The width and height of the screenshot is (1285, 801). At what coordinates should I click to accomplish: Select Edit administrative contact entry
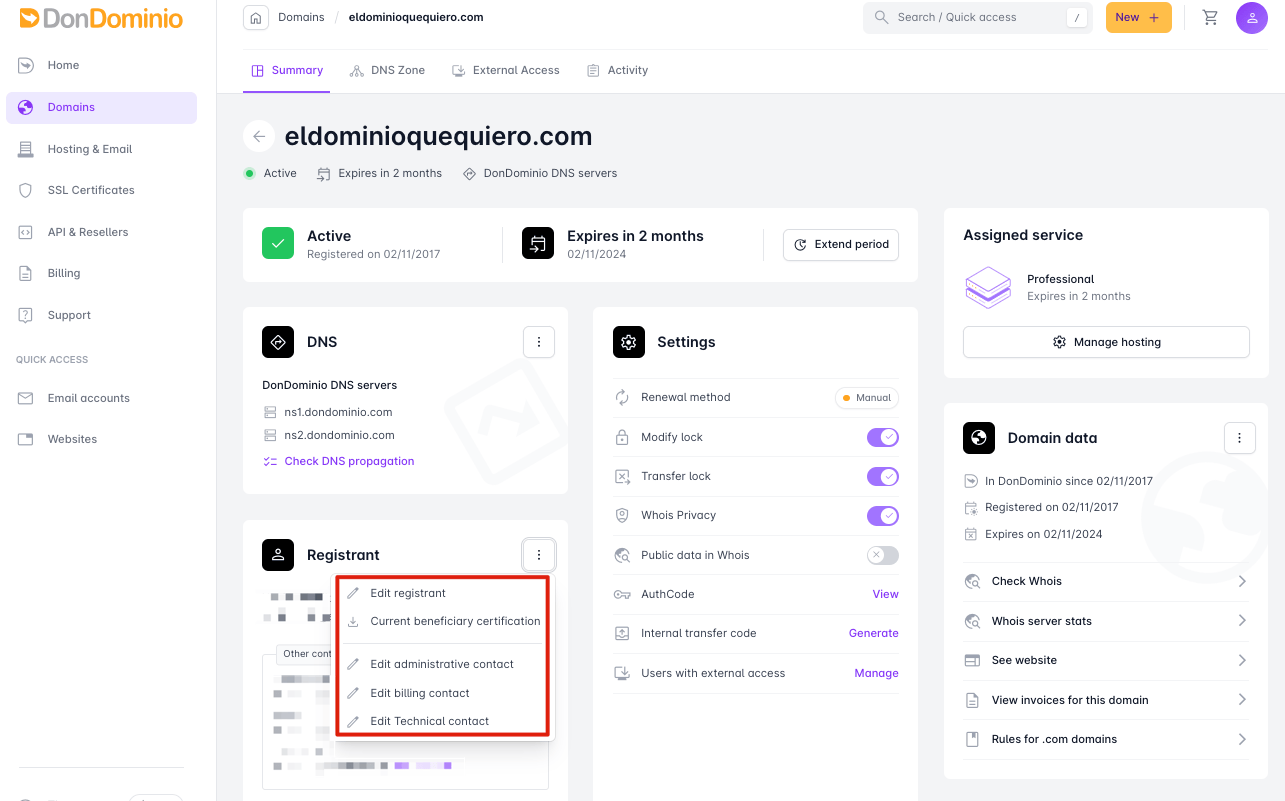tap(444, 664)
